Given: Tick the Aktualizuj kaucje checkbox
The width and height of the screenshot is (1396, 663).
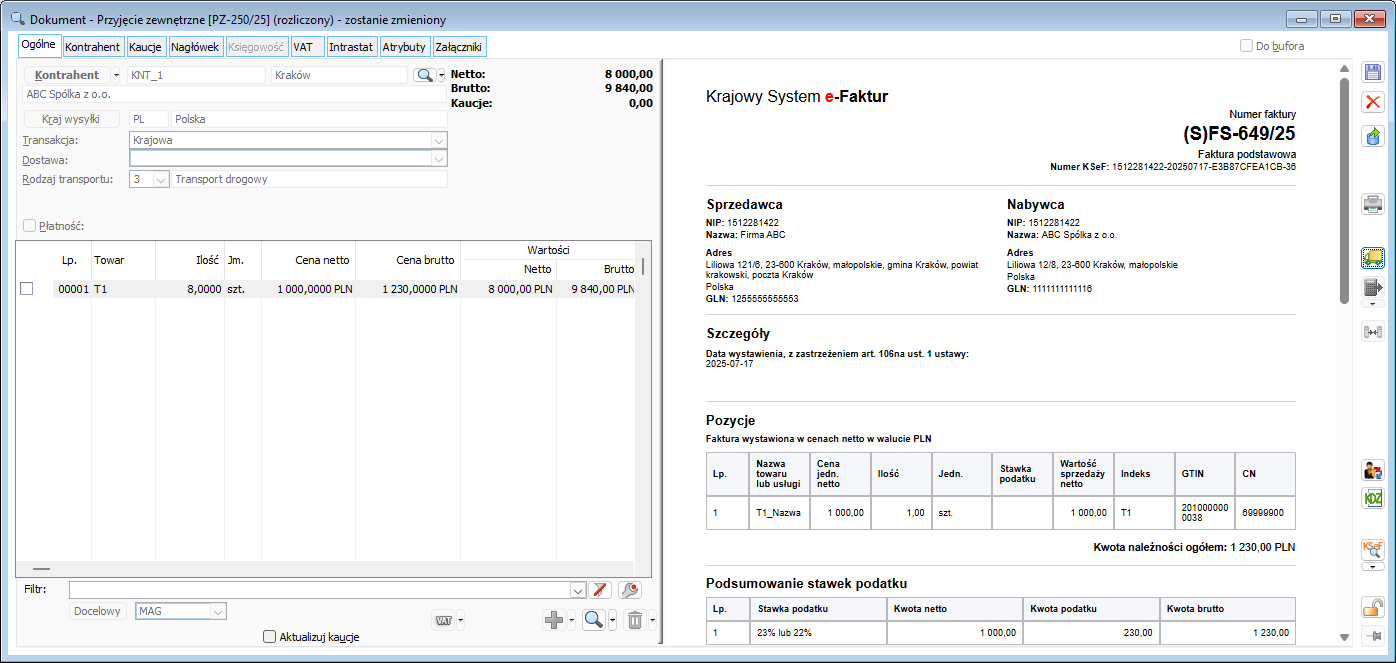Looking at the screenshot, I should pyautogui.click(x=269, y=637).
